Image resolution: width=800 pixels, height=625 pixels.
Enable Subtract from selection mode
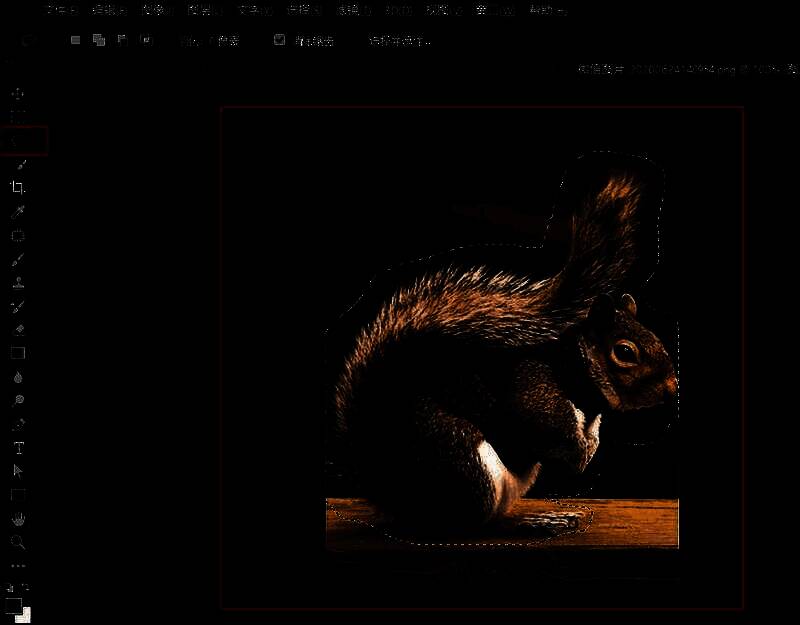point(121,40)
